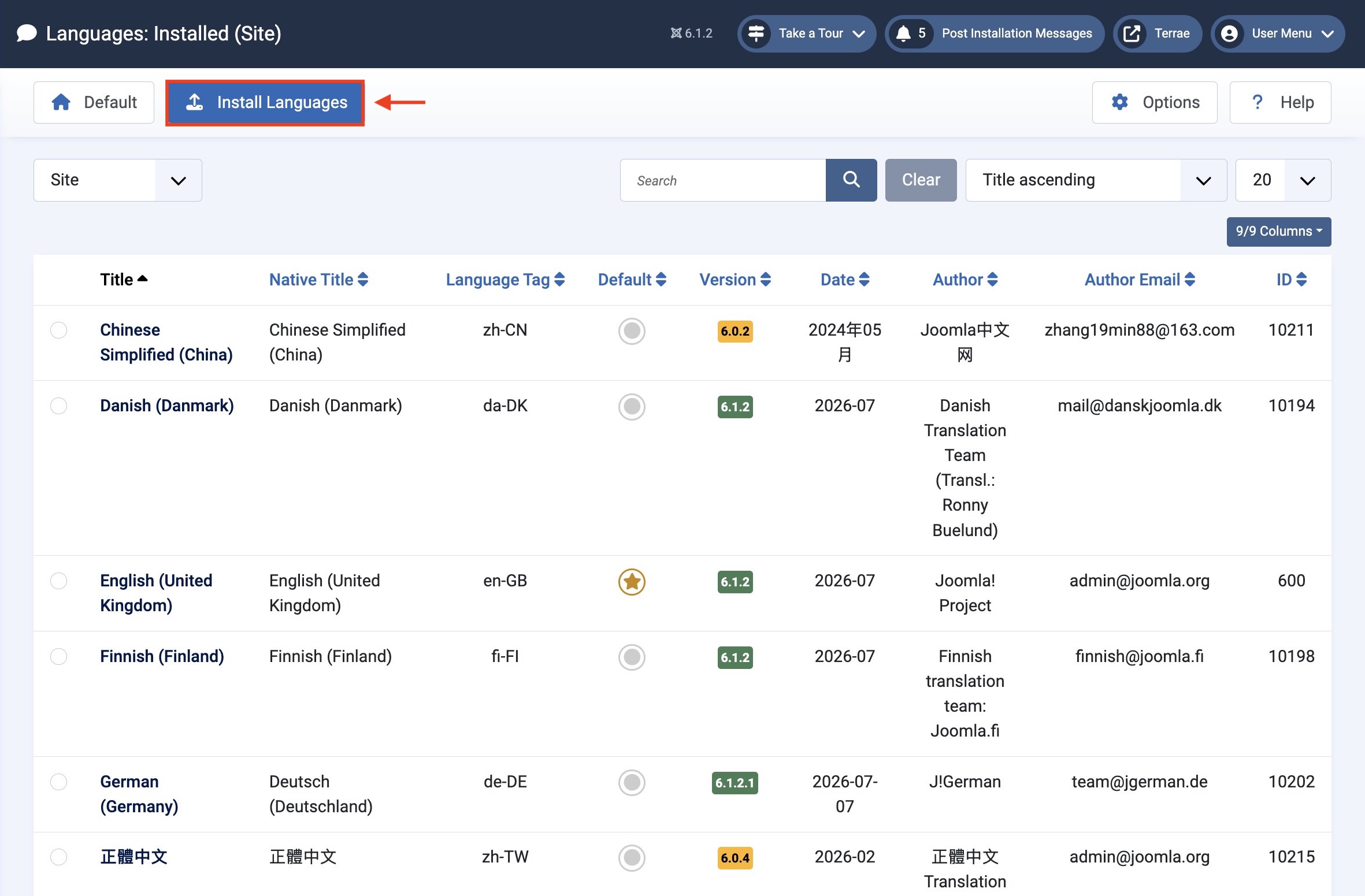The height and width of the screenshot is (896, 1365).
Task: Click the gold default star for English
Action: click(632, 581)
